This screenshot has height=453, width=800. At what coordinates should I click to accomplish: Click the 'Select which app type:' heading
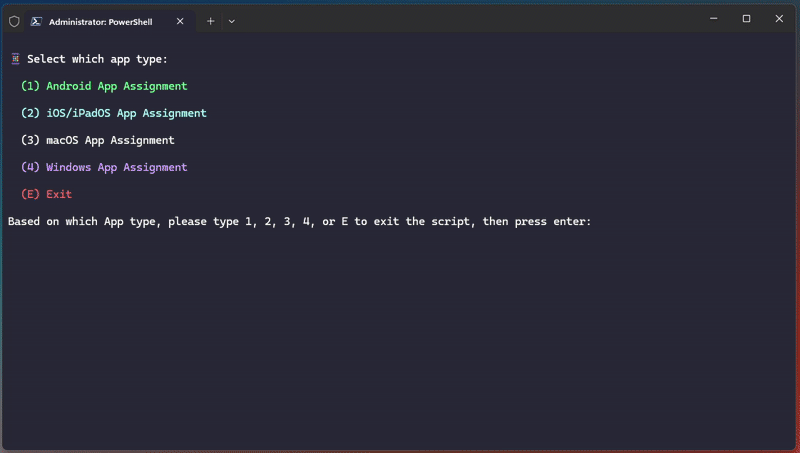coord(97,59)
